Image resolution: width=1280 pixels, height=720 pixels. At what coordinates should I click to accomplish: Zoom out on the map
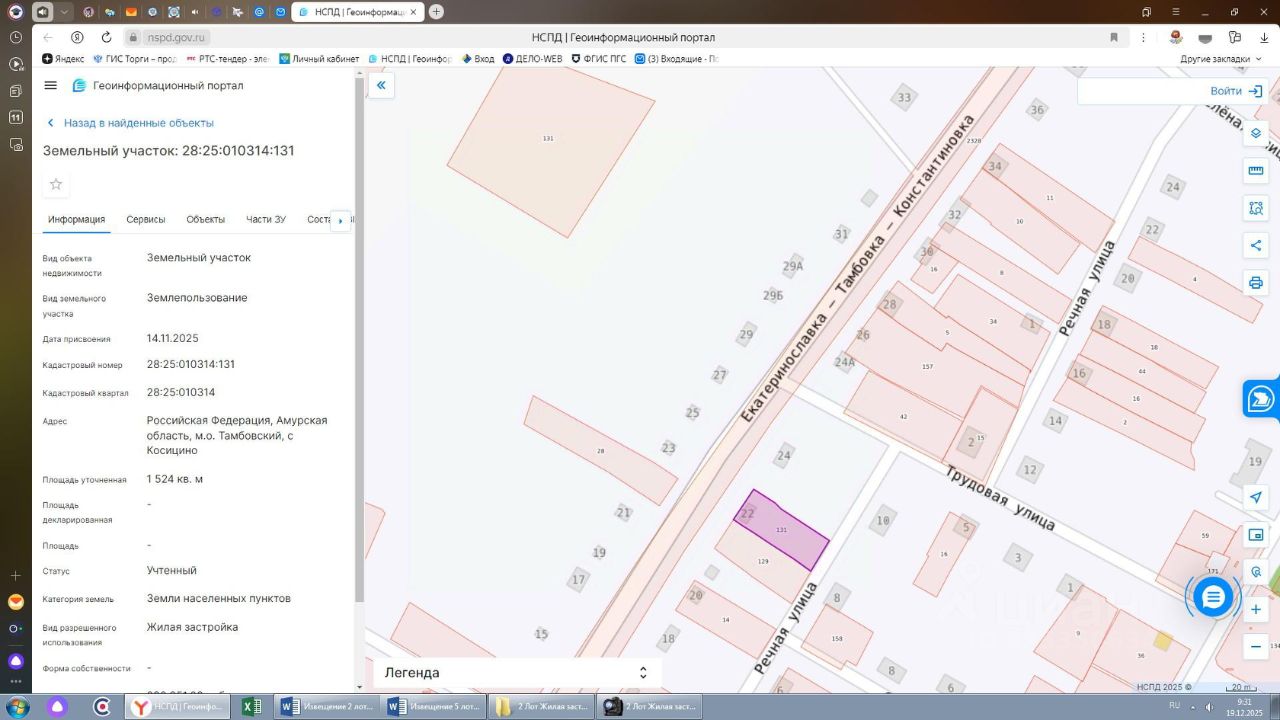click(1256, 647)
